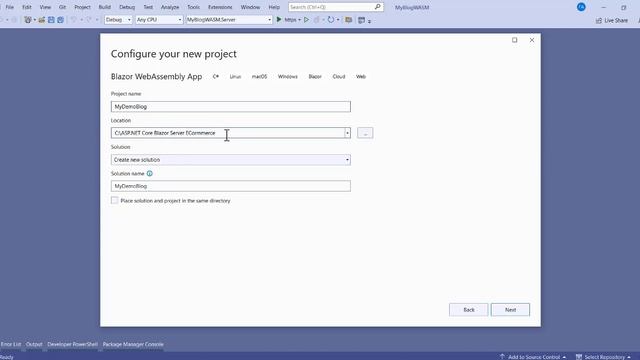Open the Window menu
Image resolution: width=640 pixels, height=360 pixels.
coord(250,7)
